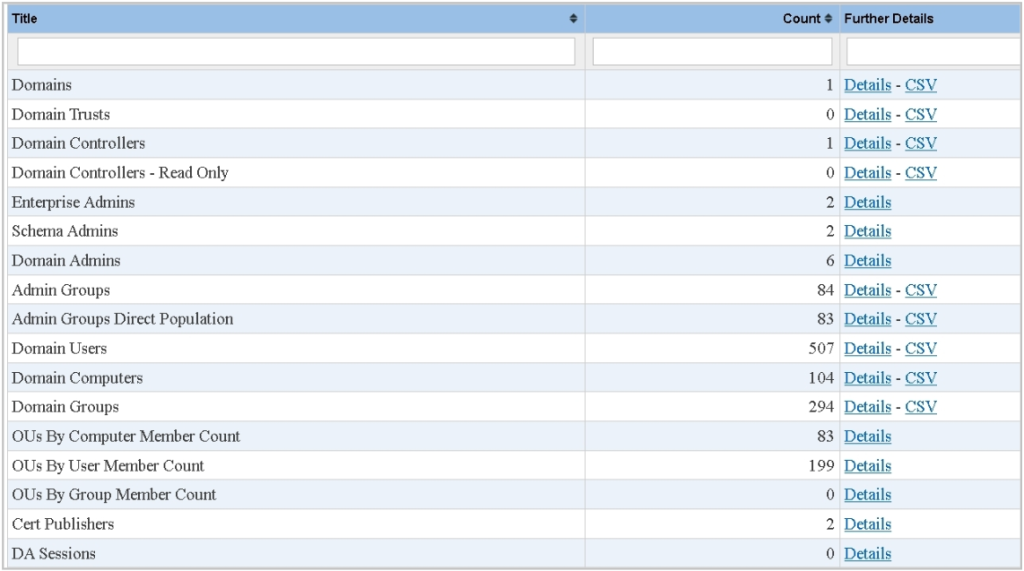Screen dimensions: 1024x571
Task: Open Domain Admins Details link
Action: (867, 261)
